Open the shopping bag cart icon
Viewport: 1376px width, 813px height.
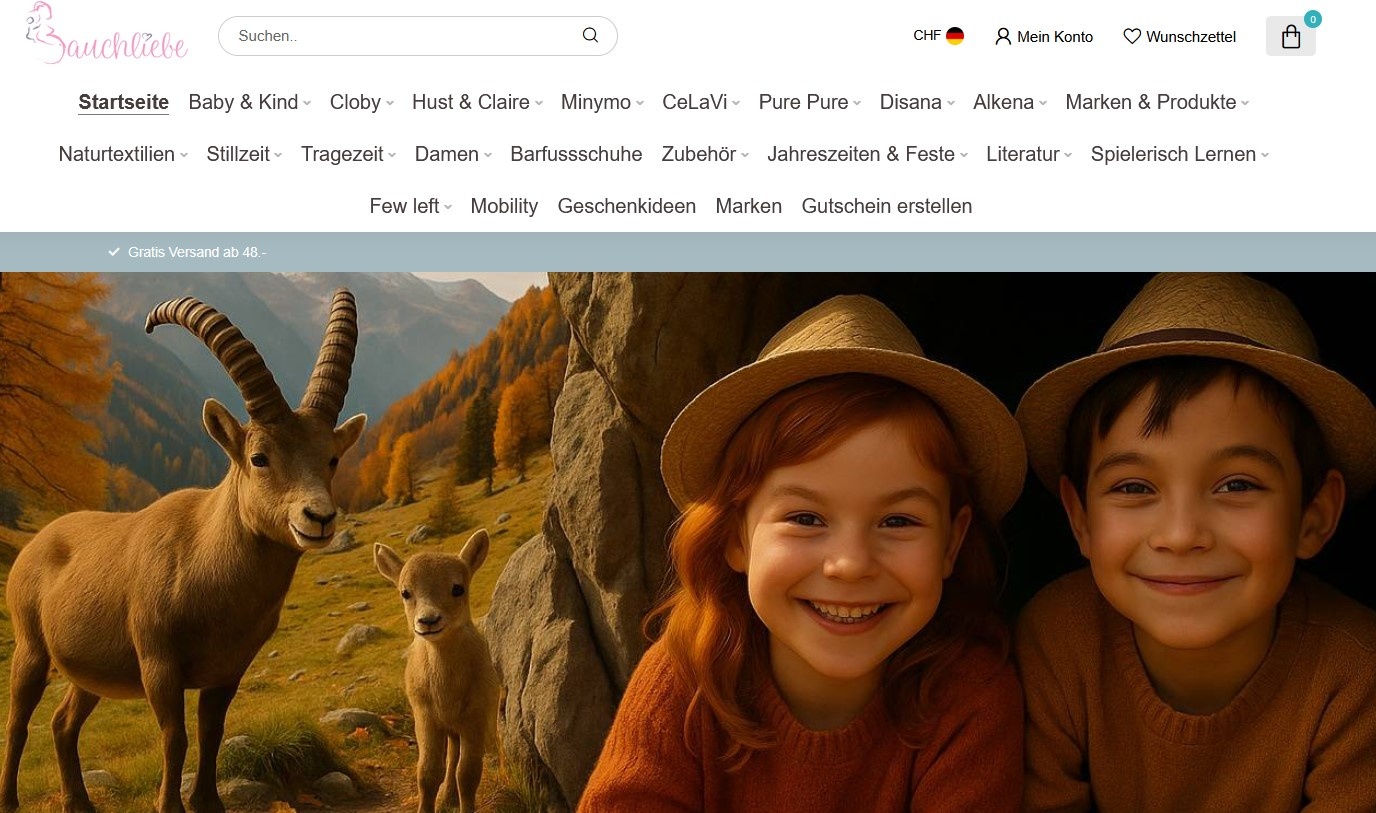tap(1290, 37)
